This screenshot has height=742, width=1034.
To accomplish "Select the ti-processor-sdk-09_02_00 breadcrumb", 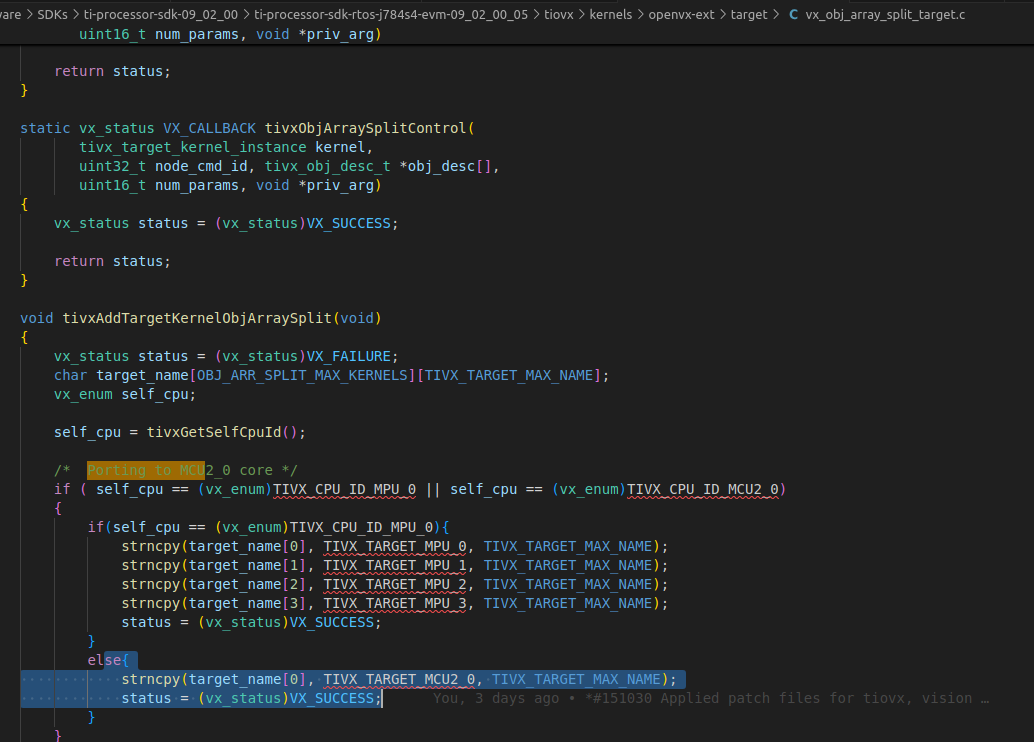I will coord(161,15).
